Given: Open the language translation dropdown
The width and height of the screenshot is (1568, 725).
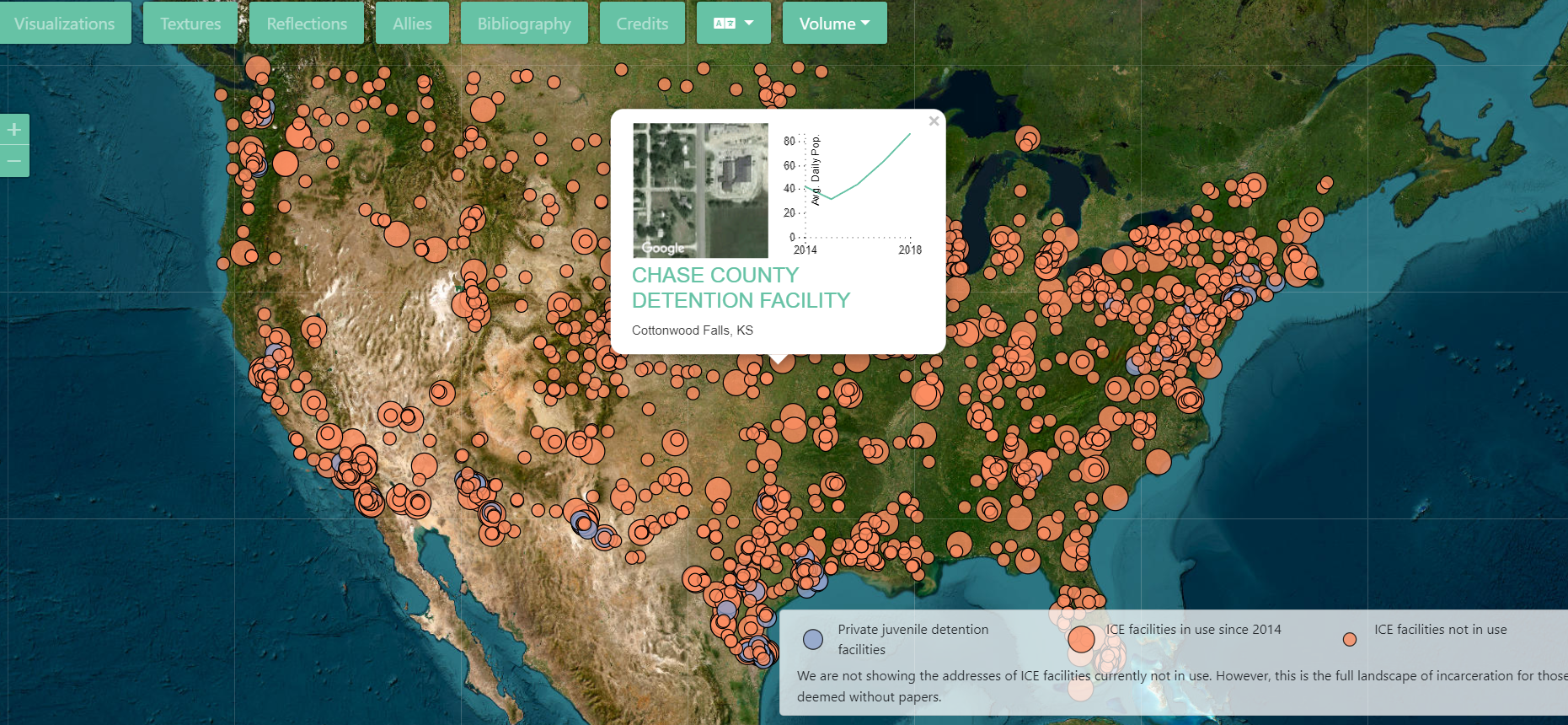Looking at the screenshot, I should click(x=733, y=24).
